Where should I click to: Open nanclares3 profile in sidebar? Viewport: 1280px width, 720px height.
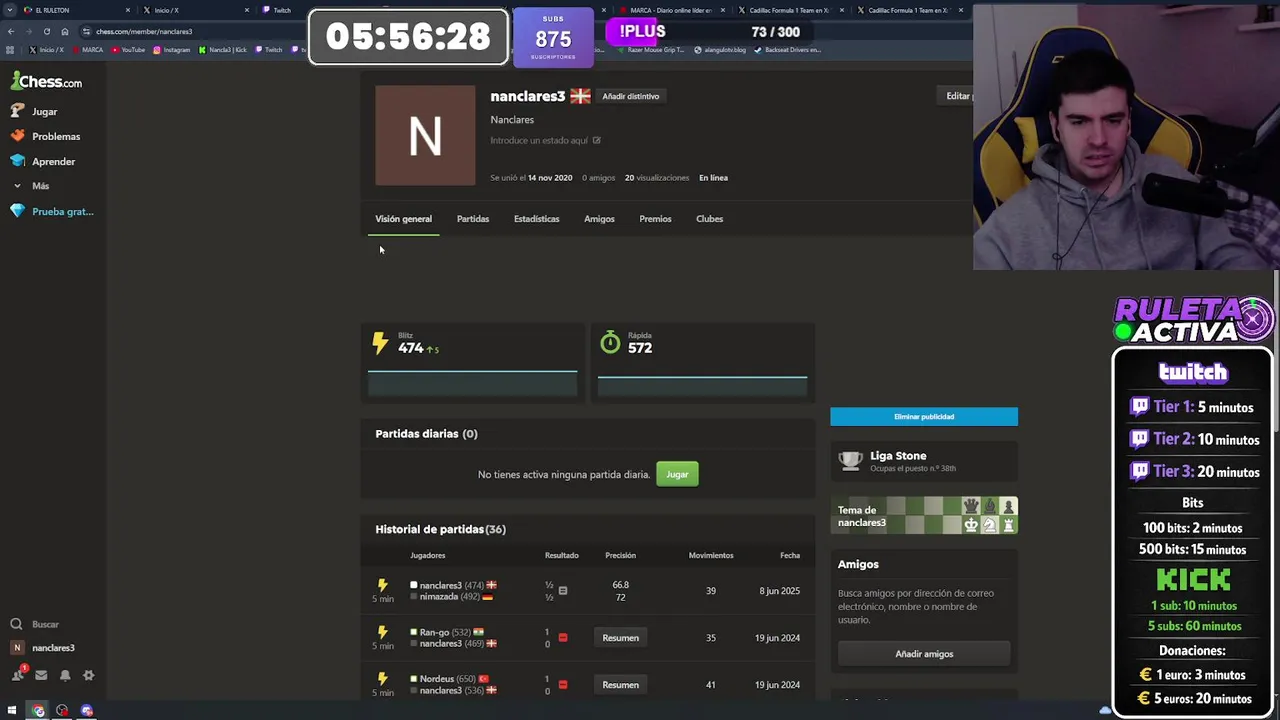(x=43, y=648)
